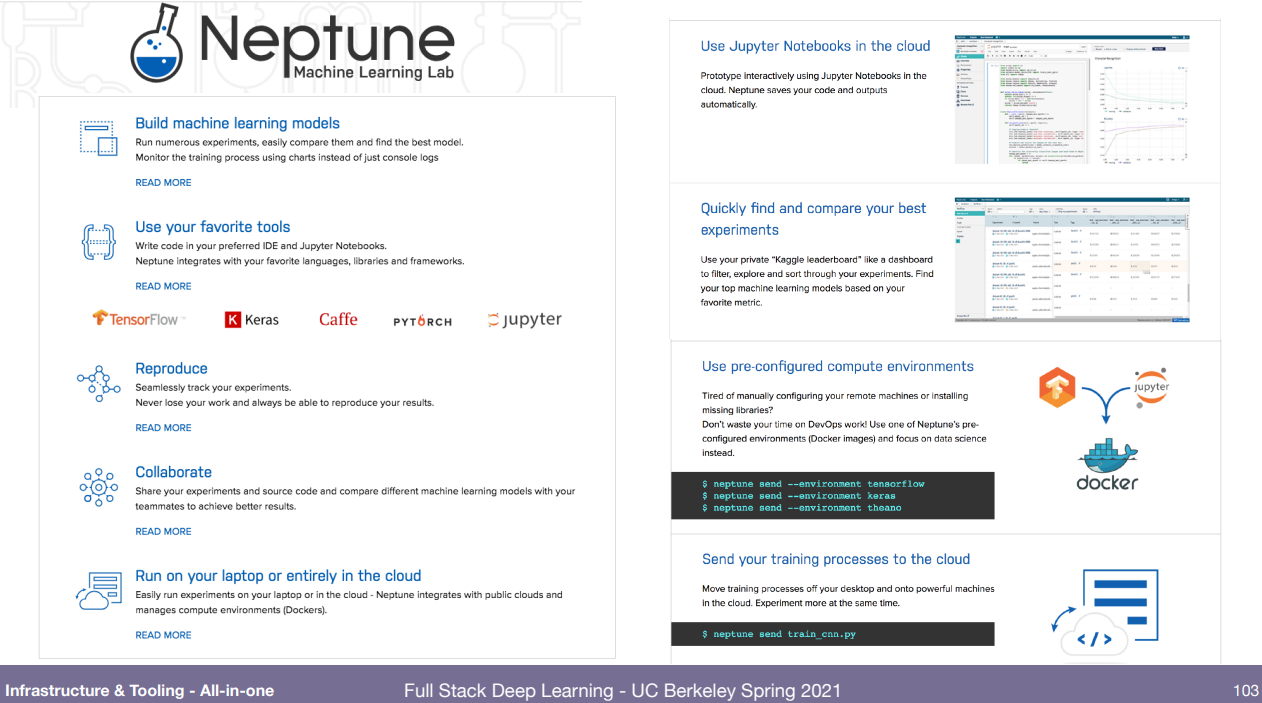Screen dimensions: 1262x703
Task: Click the Caffe logo
Action: [x=338, y=319]
